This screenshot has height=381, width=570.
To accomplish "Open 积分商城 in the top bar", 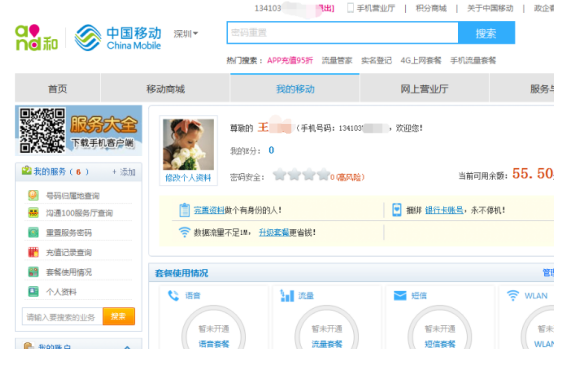I will pos(431,8).
